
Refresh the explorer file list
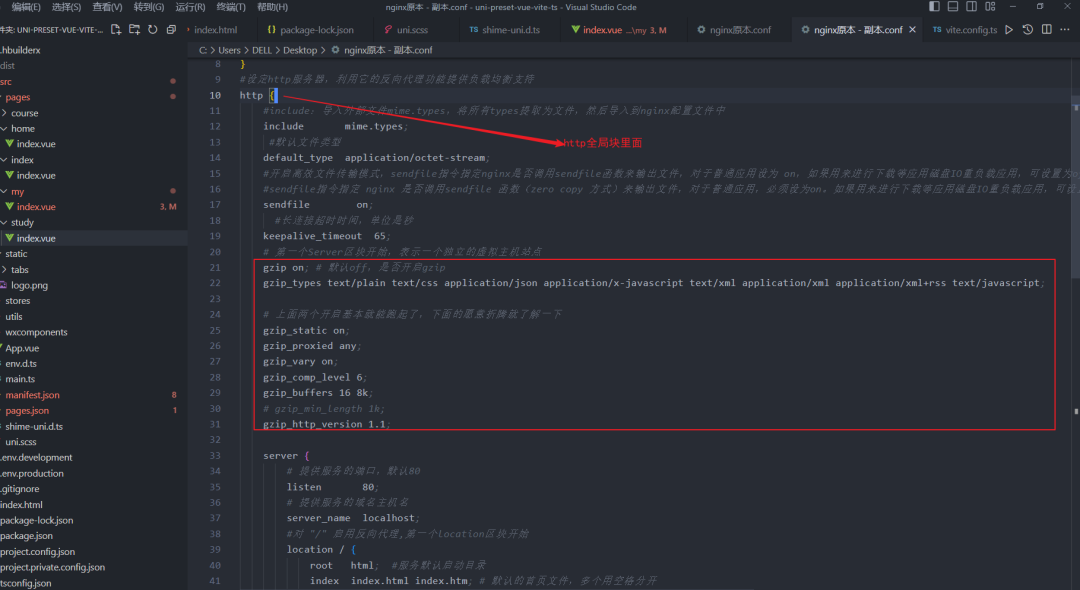pos(152,29)
